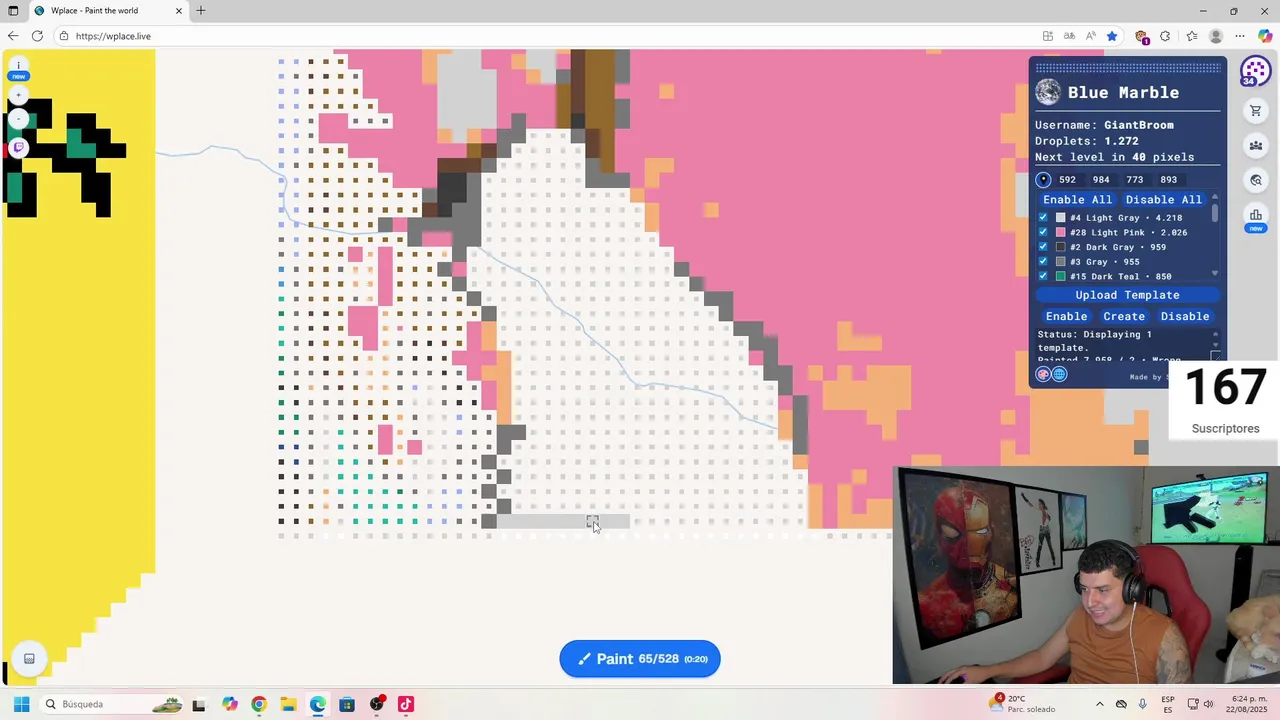Zoom in the map with plus button
This screenshot has height=720, width=1280.
click(18, 96)
